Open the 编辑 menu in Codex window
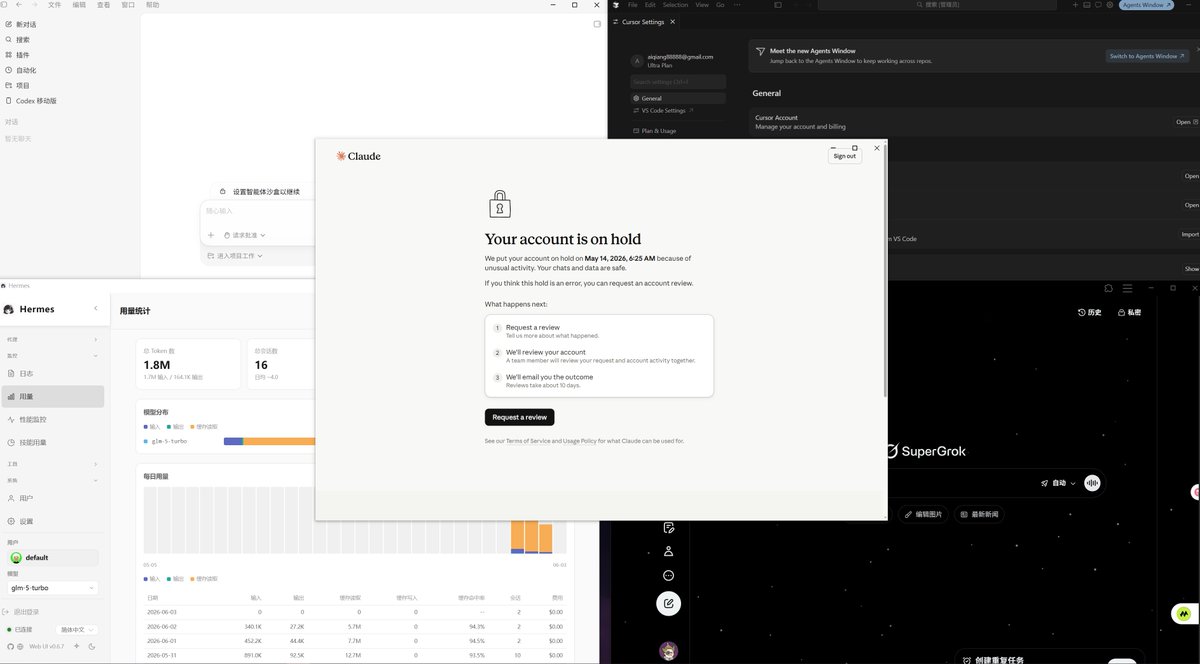The height and width of the screenshot is (664, 1200). tap(79, 5)
